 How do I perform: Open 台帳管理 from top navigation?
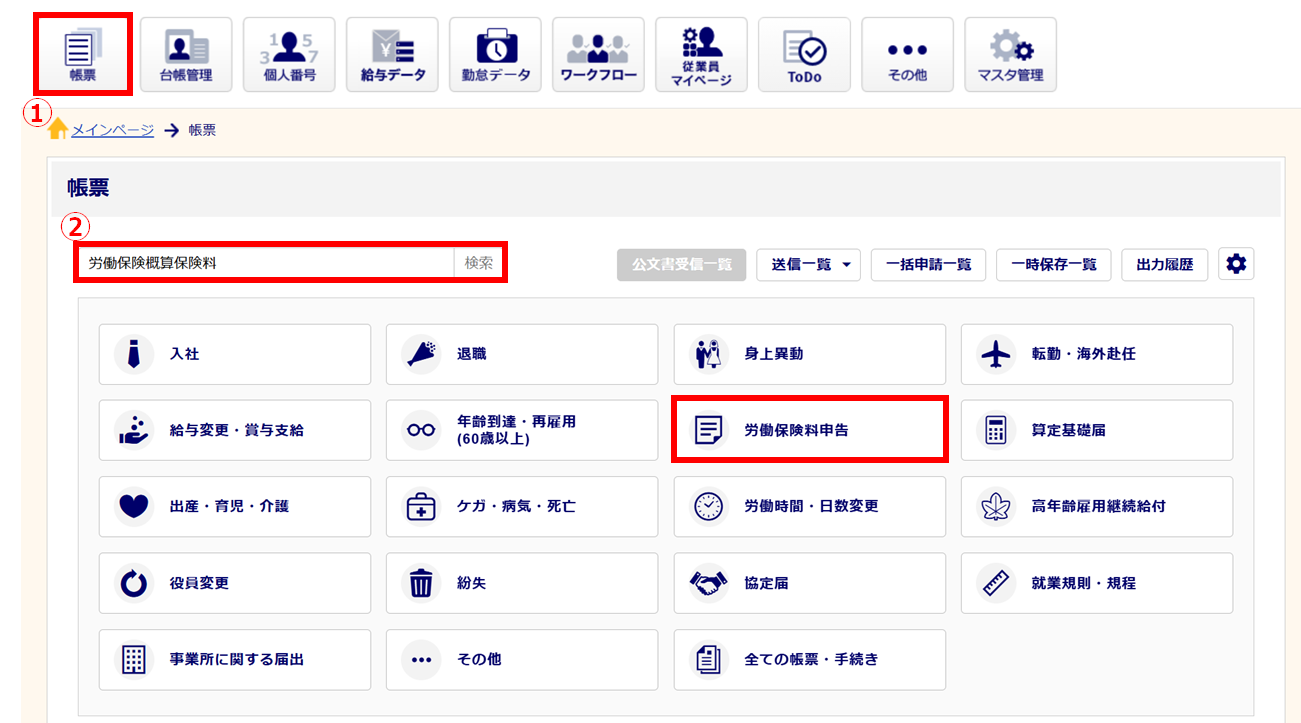point(186,54)
